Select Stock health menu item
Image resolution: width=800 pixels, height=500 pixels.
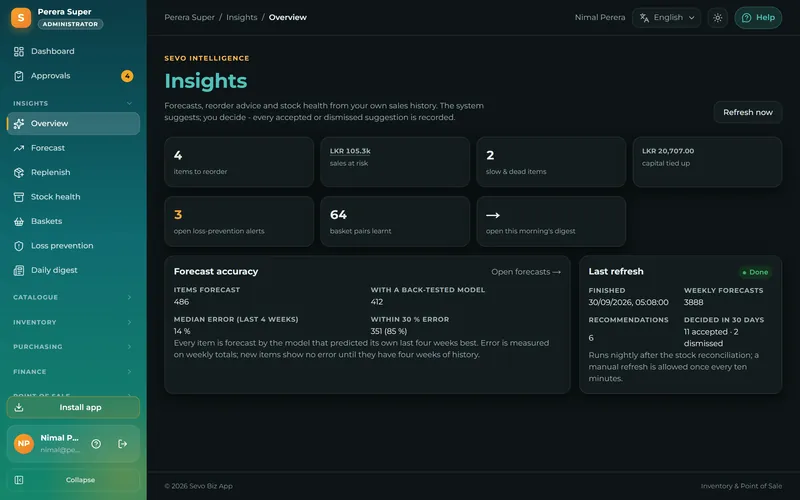click(73, 197)
